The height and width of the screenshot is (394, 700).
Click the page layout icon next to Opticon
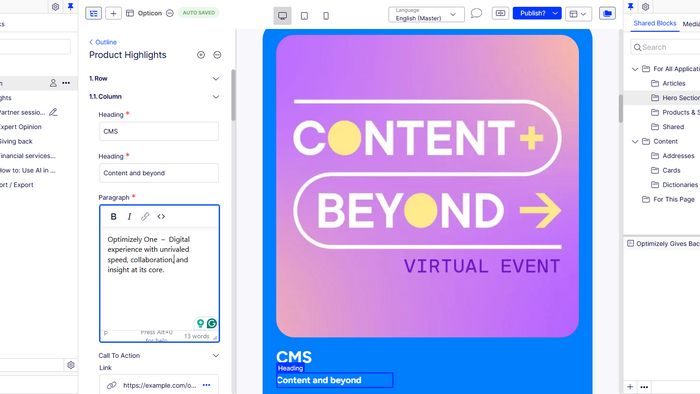point(130,13)
